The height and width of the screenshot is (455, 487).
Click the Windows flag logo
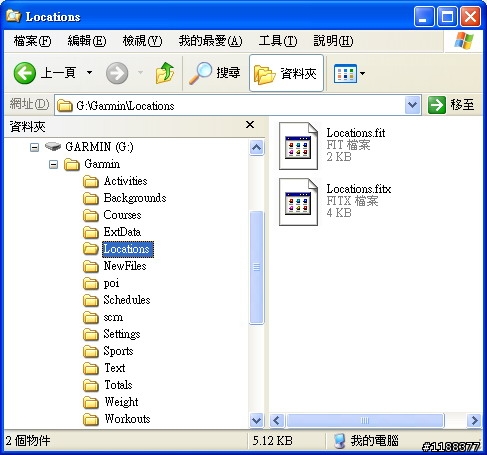coord(464,41)
